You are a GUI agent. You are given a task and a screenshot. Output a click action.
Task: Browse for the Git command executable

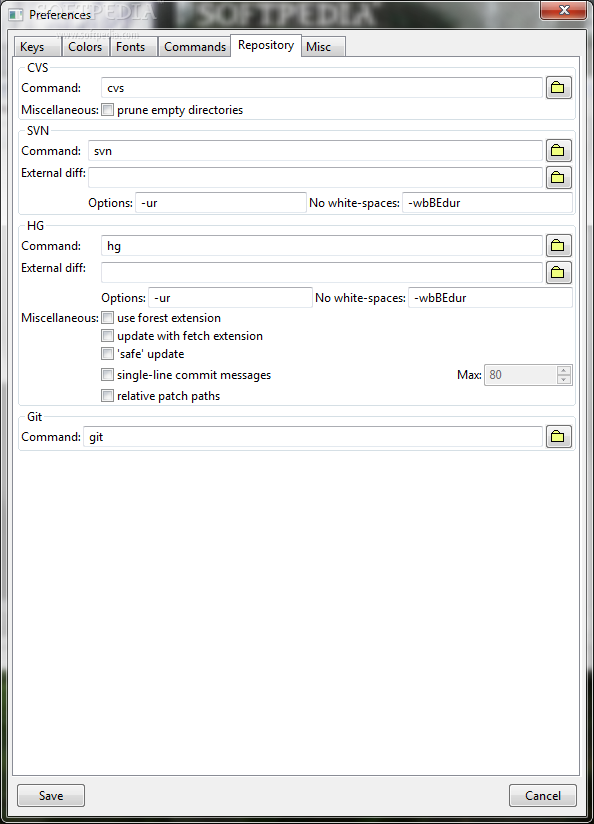[x=558, y=437]
